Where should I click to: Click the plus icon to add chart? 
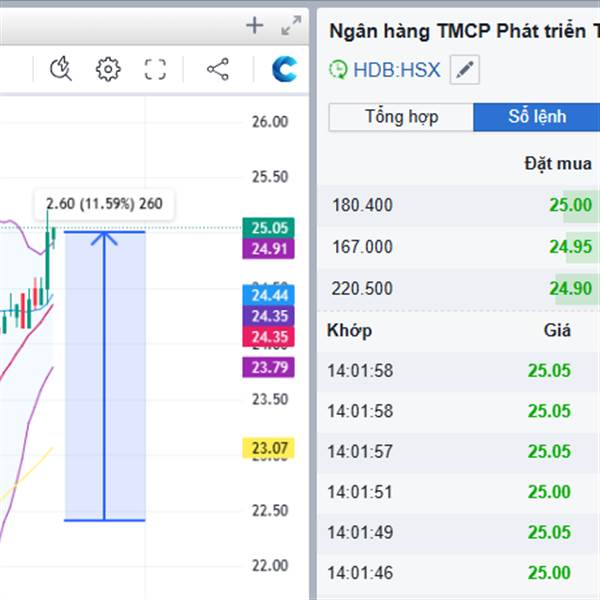[x=254, y=26]
